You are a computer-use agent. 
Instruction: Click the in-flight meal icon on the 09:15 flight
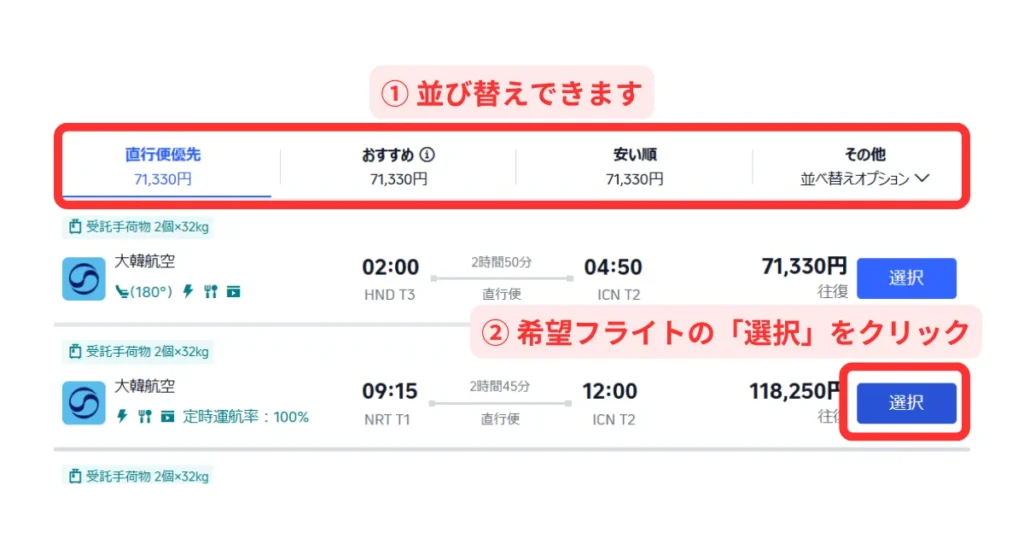[x=145, y=416]
